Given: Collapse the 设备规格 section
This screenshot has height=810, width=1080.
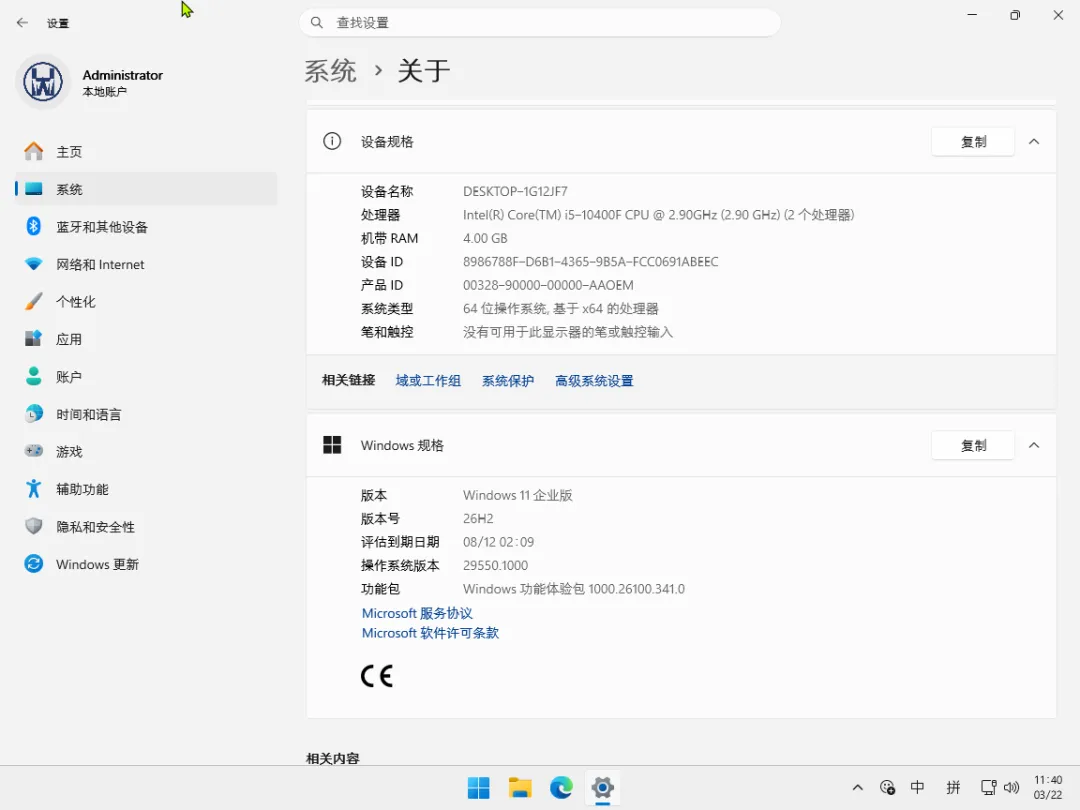Looking at the screenshot, I should click(1034, 142).
